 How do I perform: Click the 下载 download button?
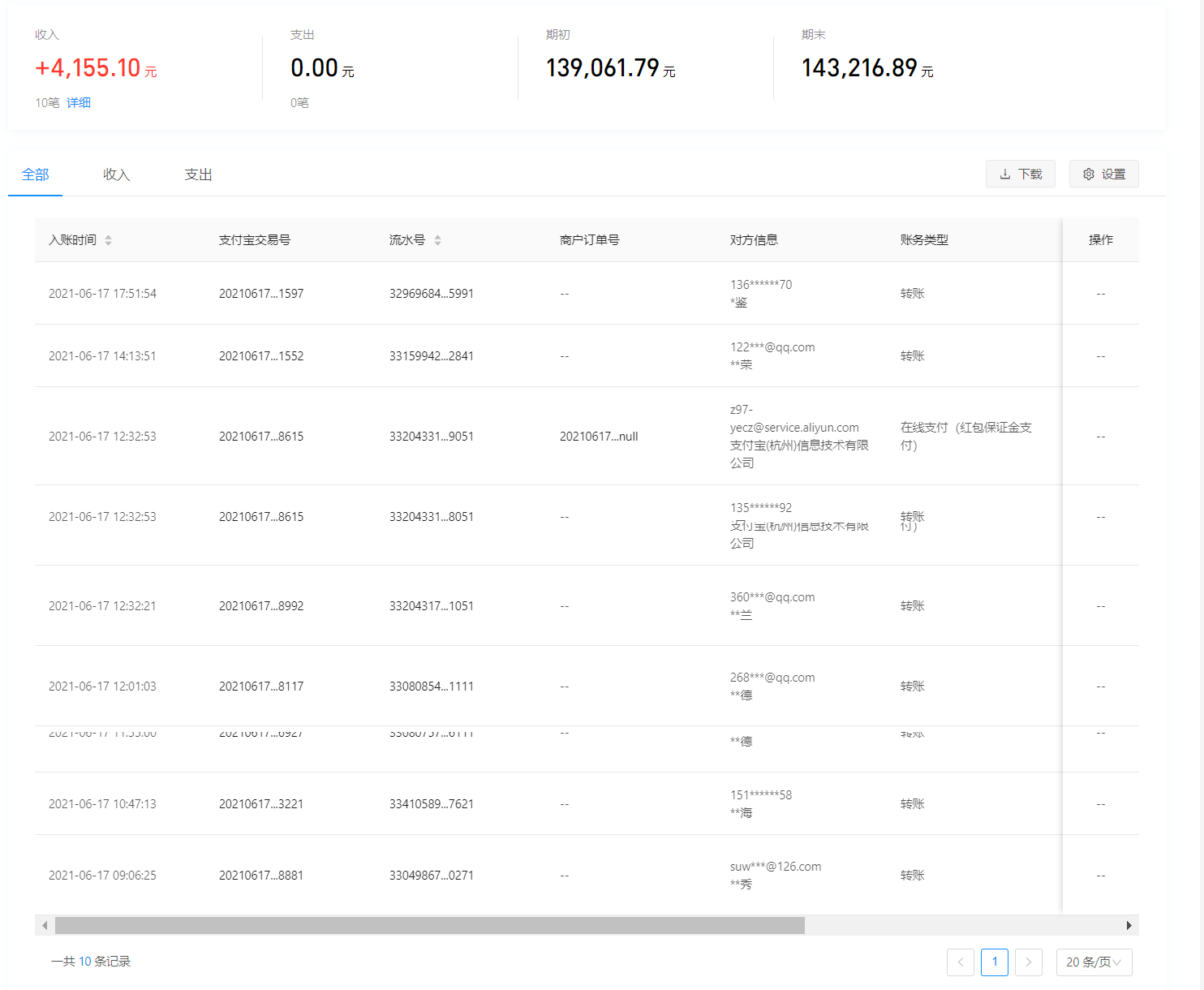[x=1020, y=174]
